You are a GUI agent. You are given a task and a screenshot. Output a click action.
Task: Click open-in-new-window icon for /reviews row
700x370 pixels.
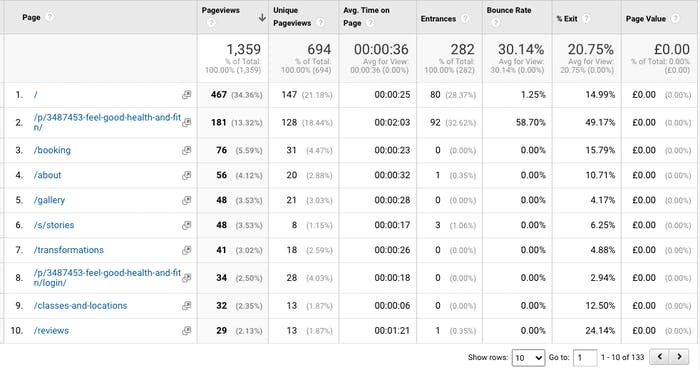[x=187, y=331]
